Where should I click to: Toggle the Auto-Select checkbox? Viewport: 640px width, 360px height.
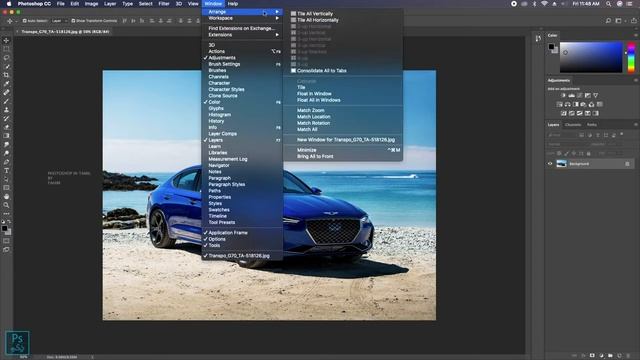coord(24,21)
